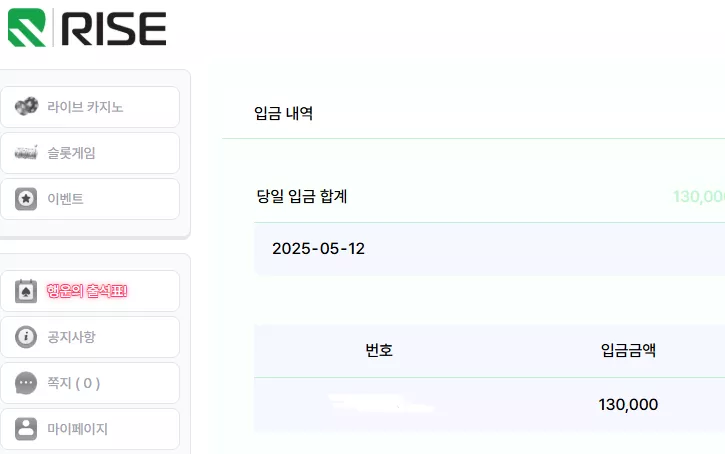725x454 pixels.
Task: Click the slot machine icon
Action: pos(26,153)
